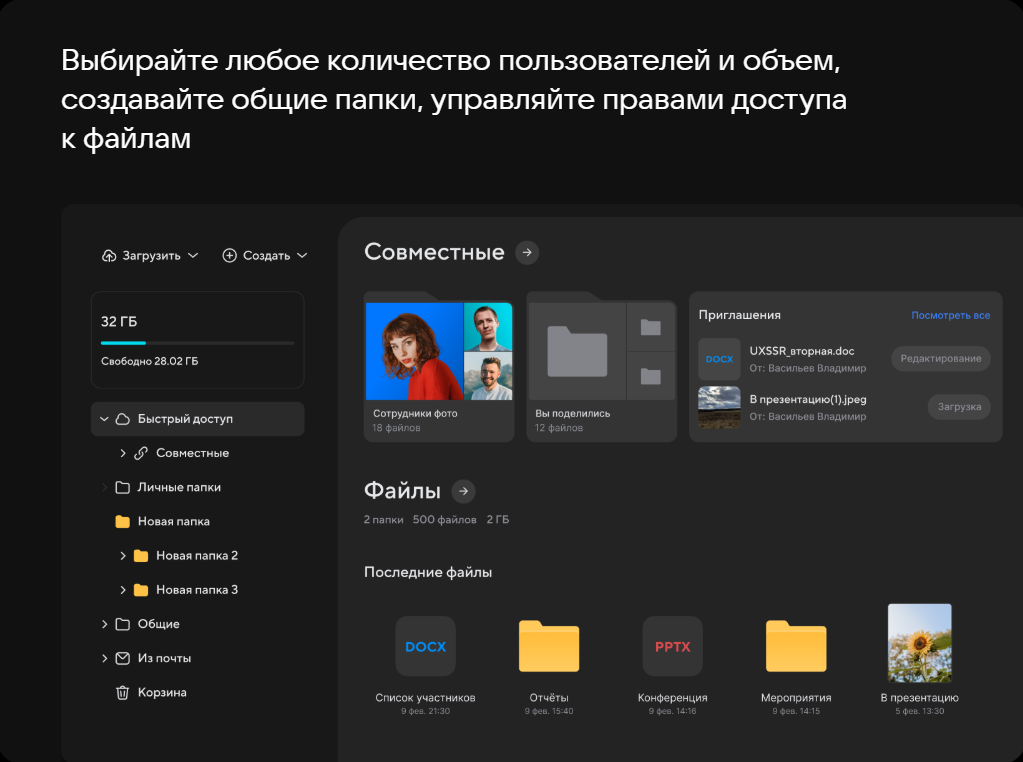This screenshot has width=1023, height=762.
Task: Open the PPTX file Конференция
Action: tap(673, 647)
